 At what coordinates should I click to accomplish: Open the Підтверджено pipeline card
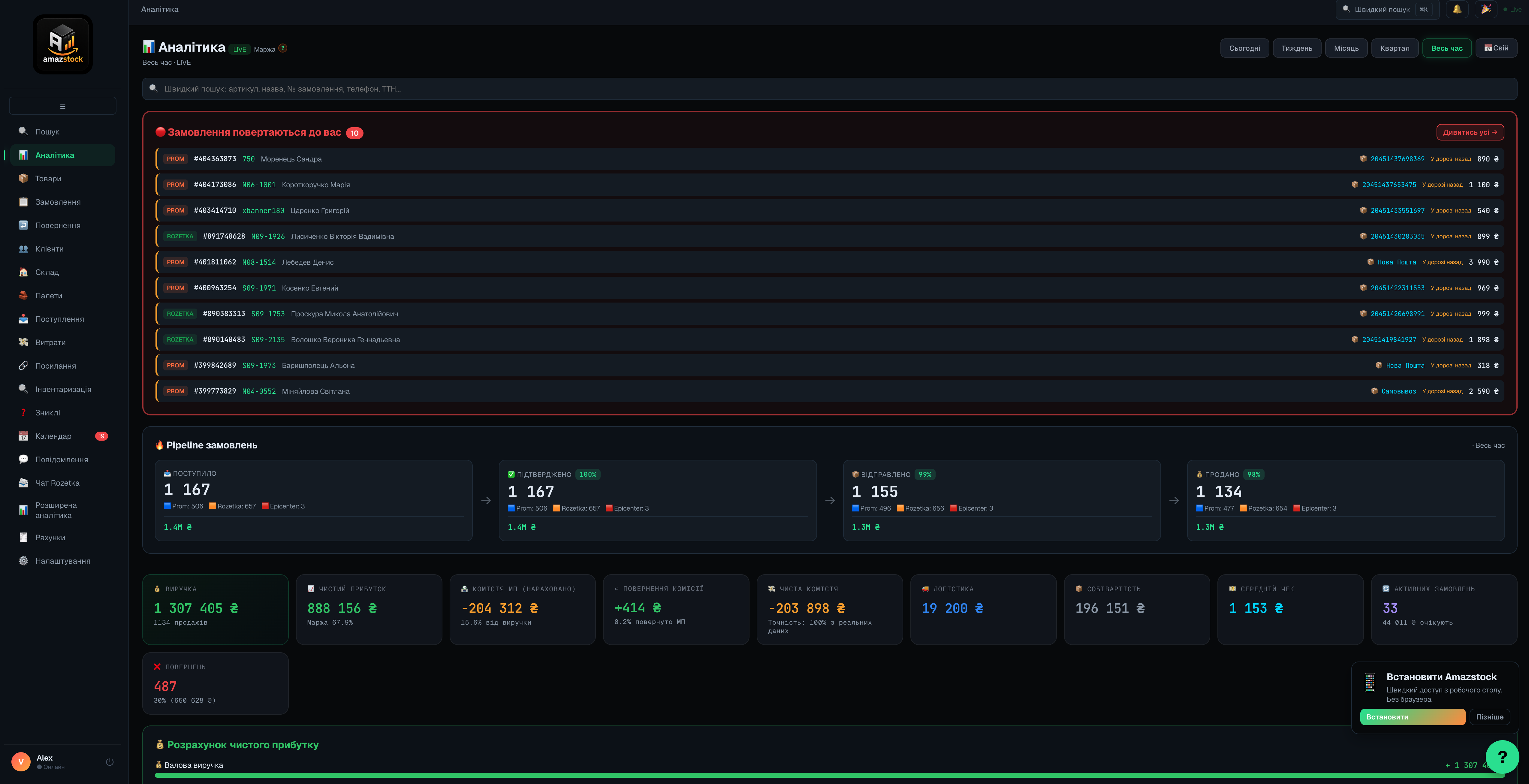tap(658, 500)
